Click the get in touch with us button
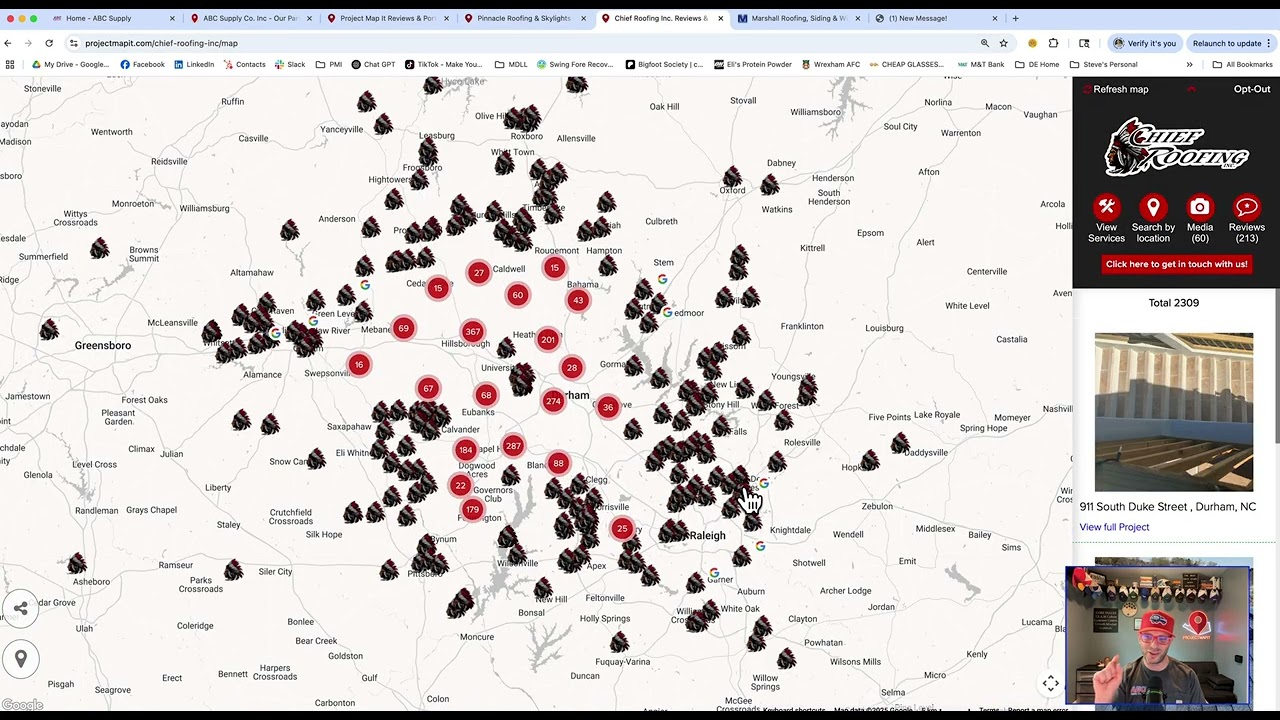This screenshot has width=1280, height=720. point(1176,264)
